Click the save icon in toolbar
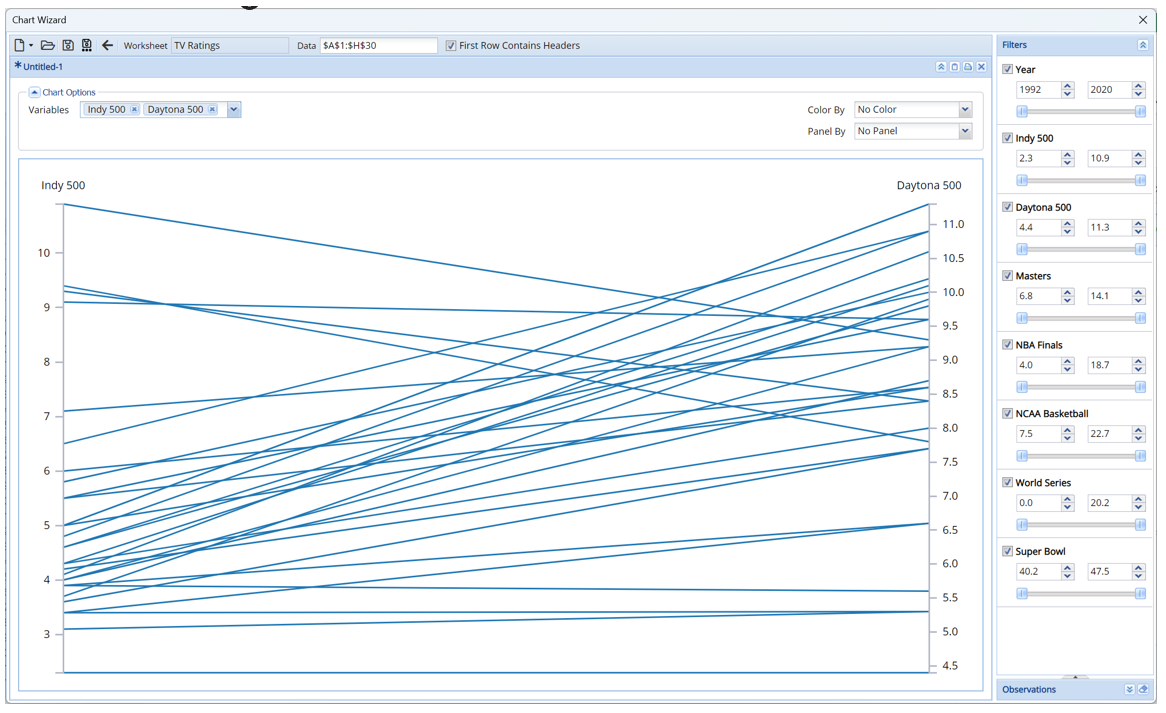Viewport: 1166px width, 713px height. click(x=68, y=45)
